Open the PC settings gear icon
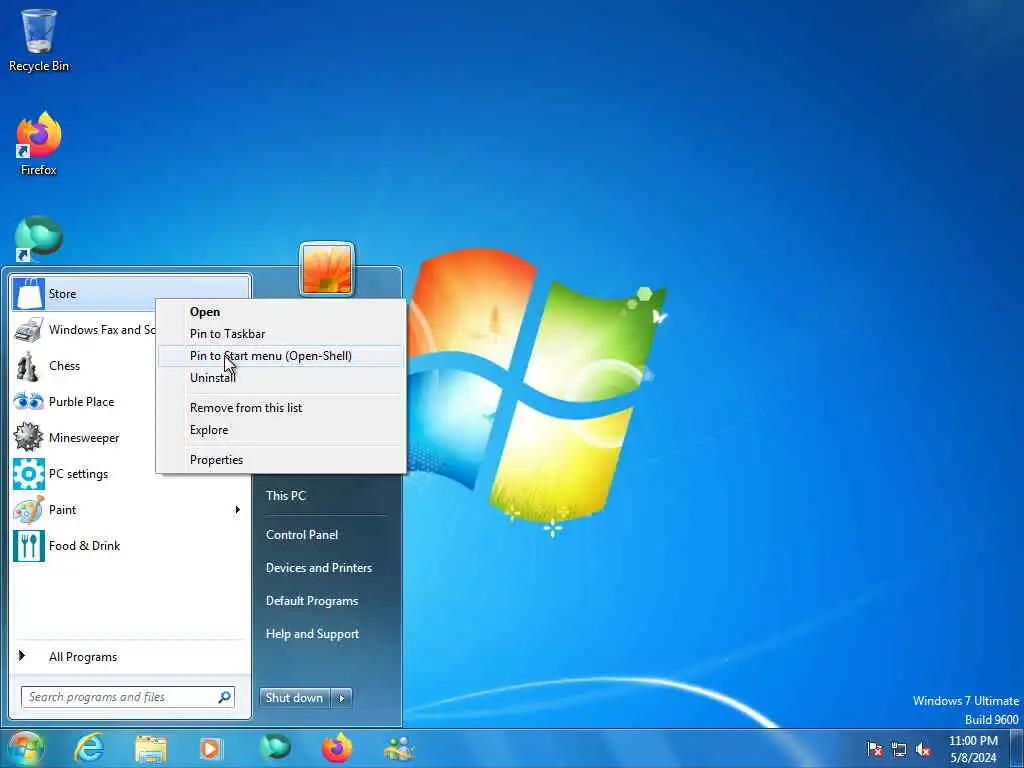The width and height of the screenshot is (1024, 768). [29, 473]
